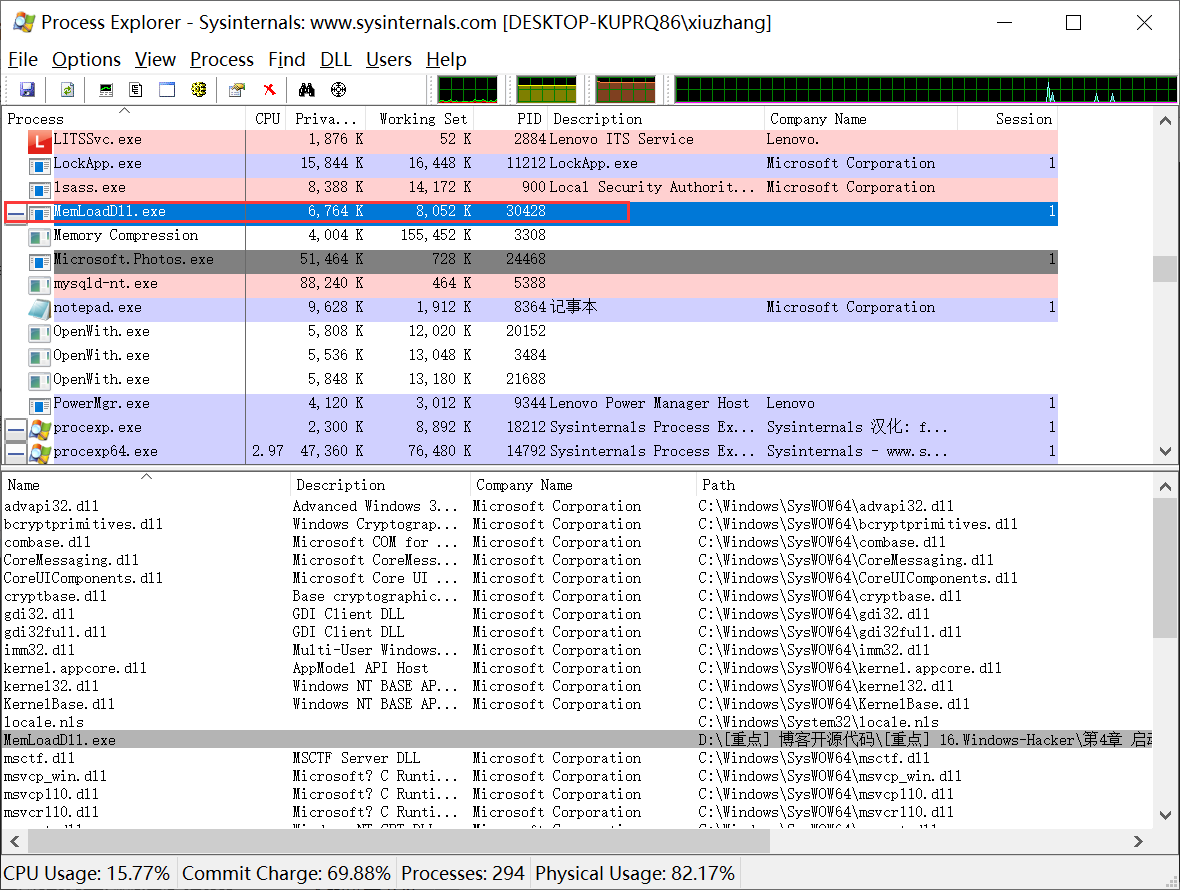This screenshot has width=1180, height=890.
Task: Select the OpenWith.exe row with PID 21688
Action: coord(531,380)
